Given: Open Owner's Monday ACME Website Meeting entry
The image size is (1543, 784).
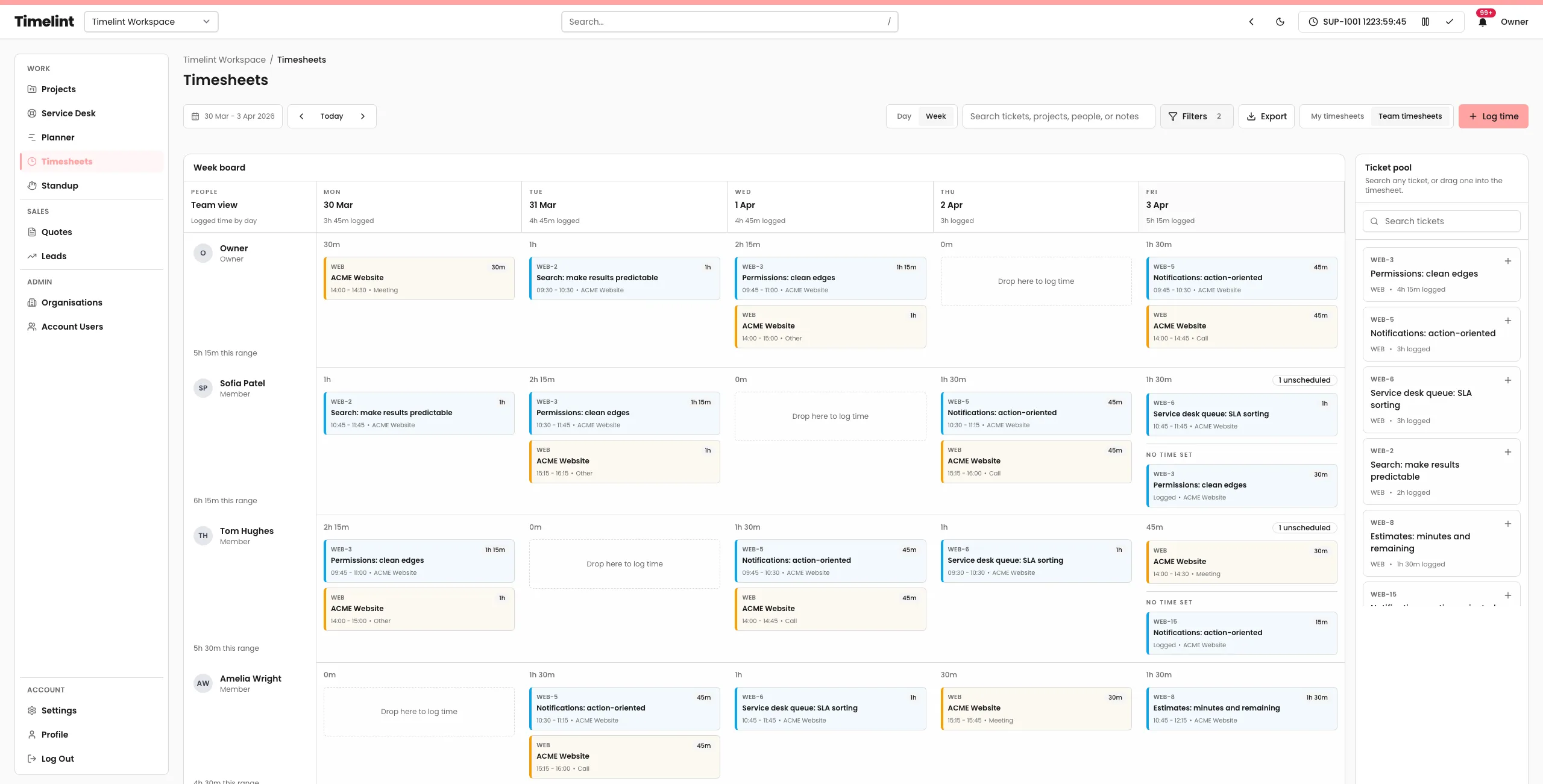Looking at the screenshot, I should [x=419, y=278].
